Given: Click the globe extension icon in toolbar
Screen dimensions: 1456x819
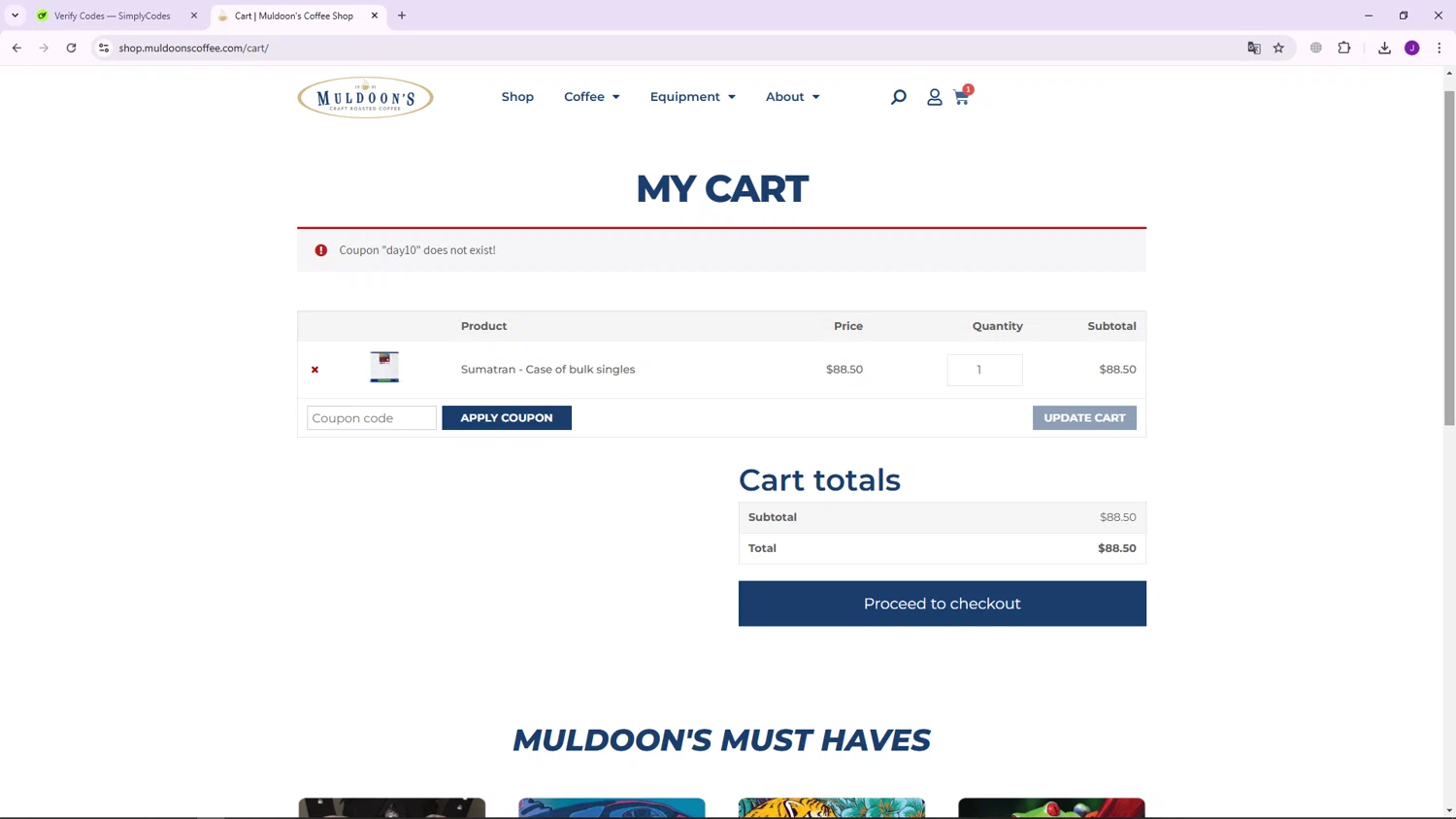Looking at the screenshot, I should [x=1316, y=48].
